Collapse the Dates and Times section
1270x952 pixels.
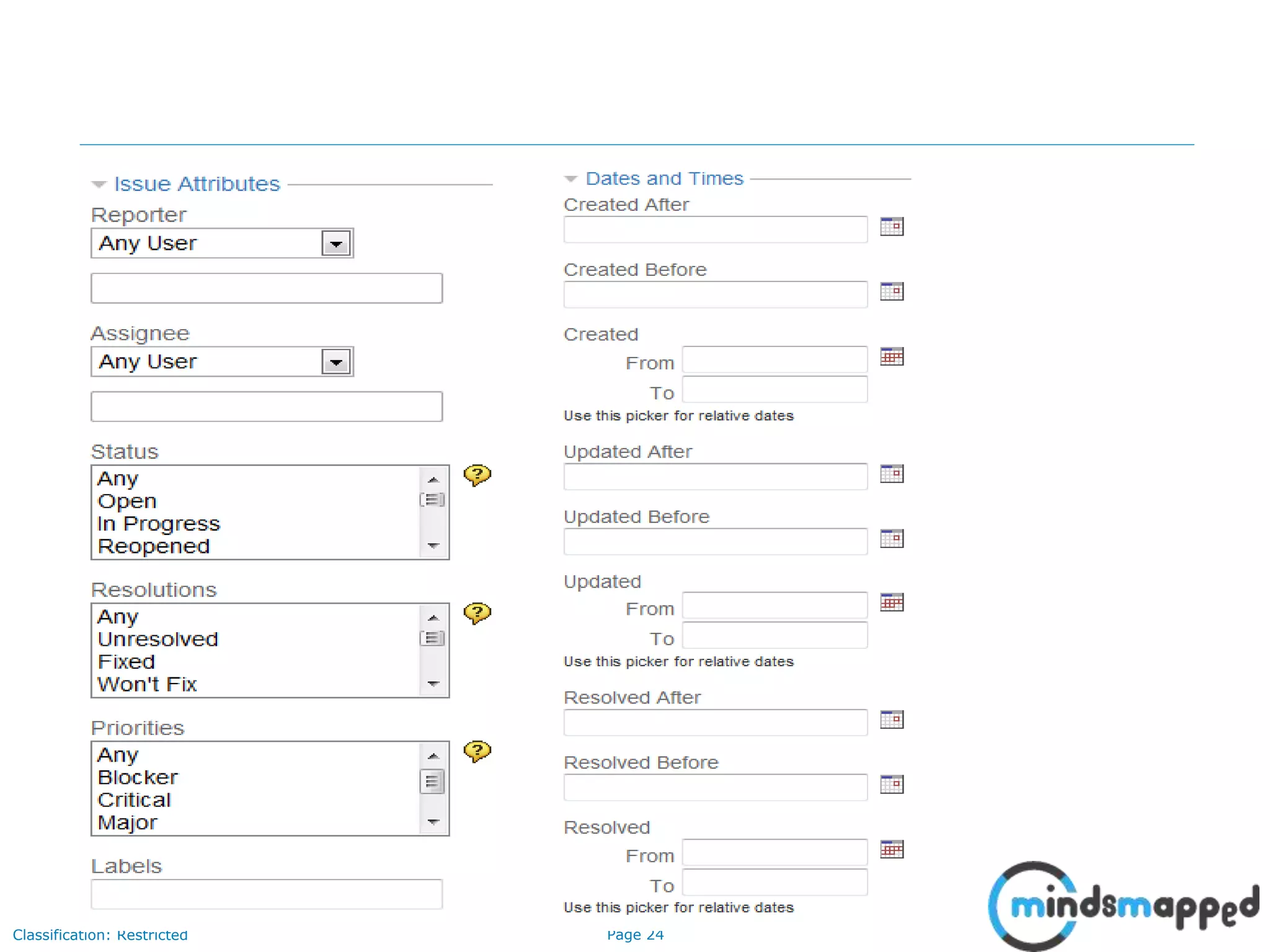coord(571,179)
